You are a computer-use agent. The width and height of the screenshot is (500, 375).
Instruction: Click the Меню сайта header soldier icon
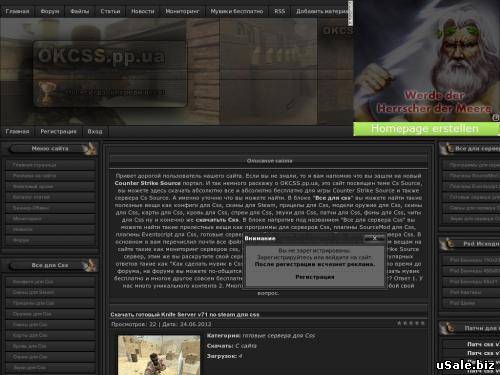coord(89,149)
